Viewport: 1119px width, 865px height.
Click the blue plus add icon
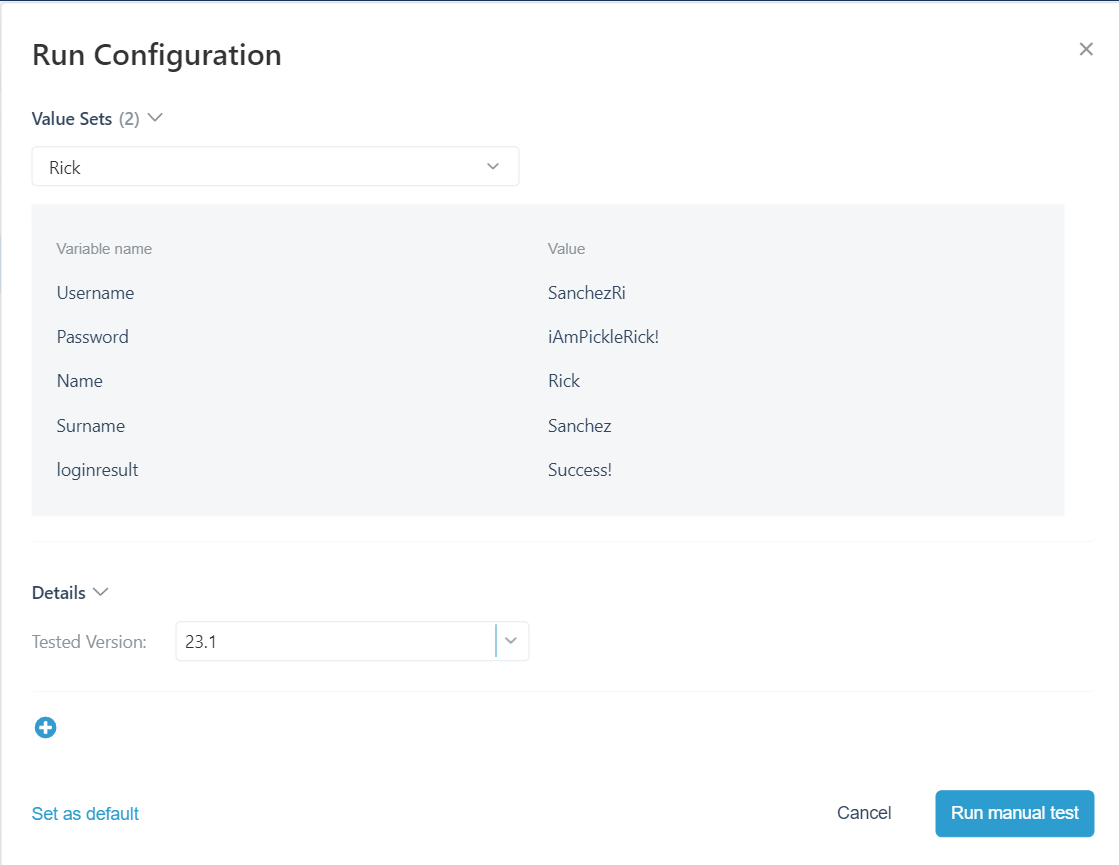click(x=45, y=728)
